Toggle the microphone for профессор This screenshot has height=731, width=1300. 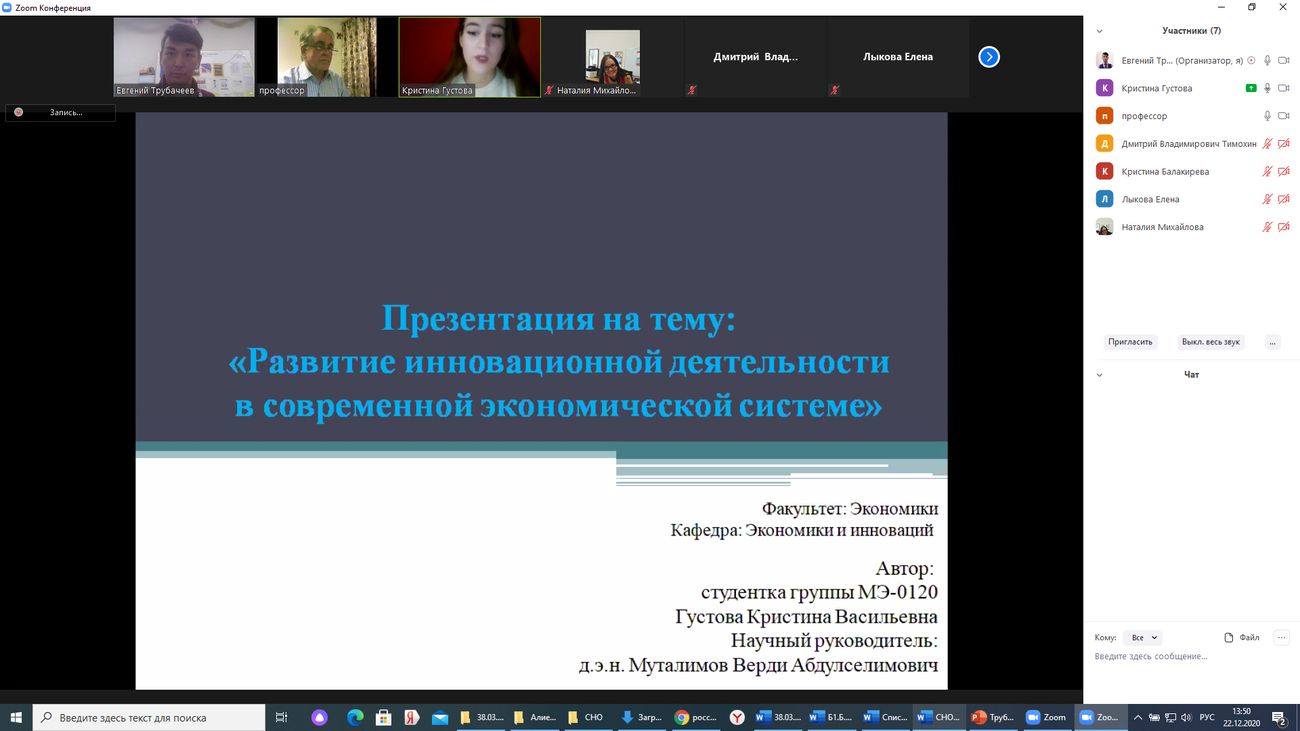1268,116
